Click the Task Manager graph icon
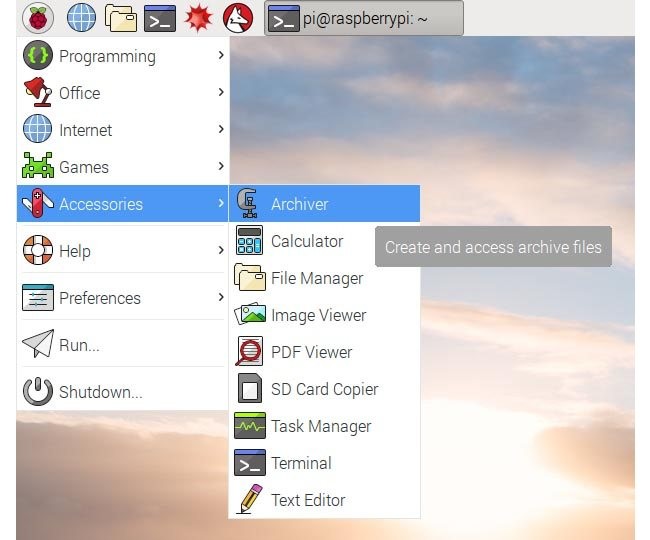Screen dimensions: 650x540 tap(250, 425)
